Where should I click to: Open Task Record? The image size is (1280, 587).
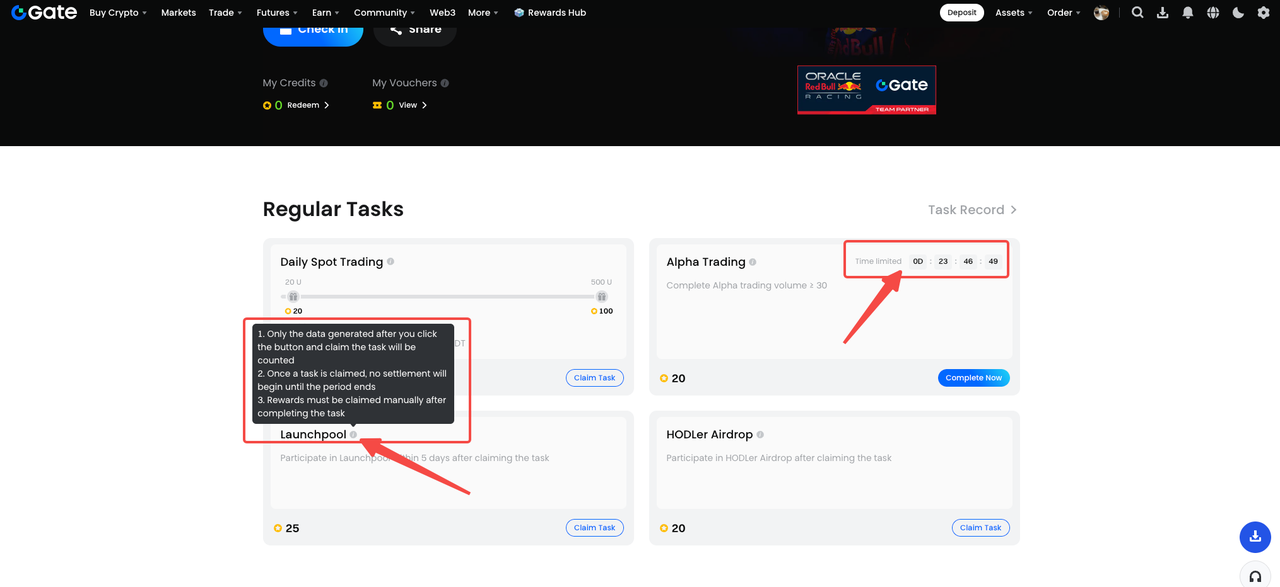coord(966,209)
